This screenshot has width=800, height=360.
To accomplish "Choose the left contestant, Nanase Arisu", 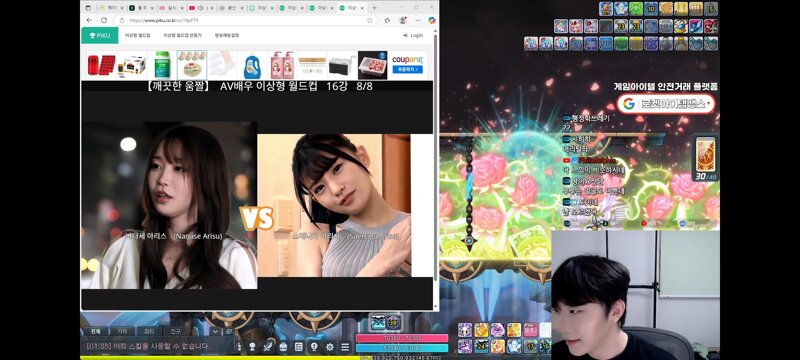I will coord(169,205).
